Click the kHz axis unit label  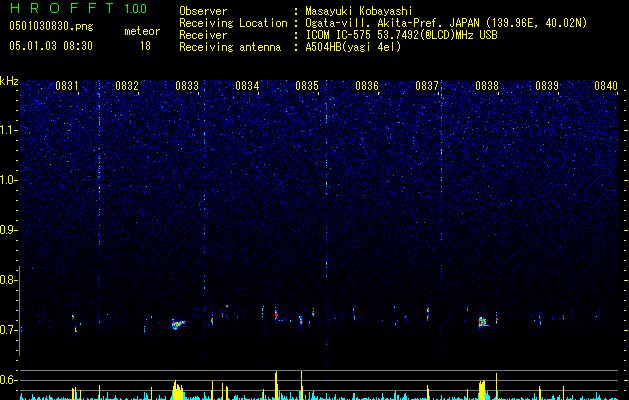click(x=9, y=81)
